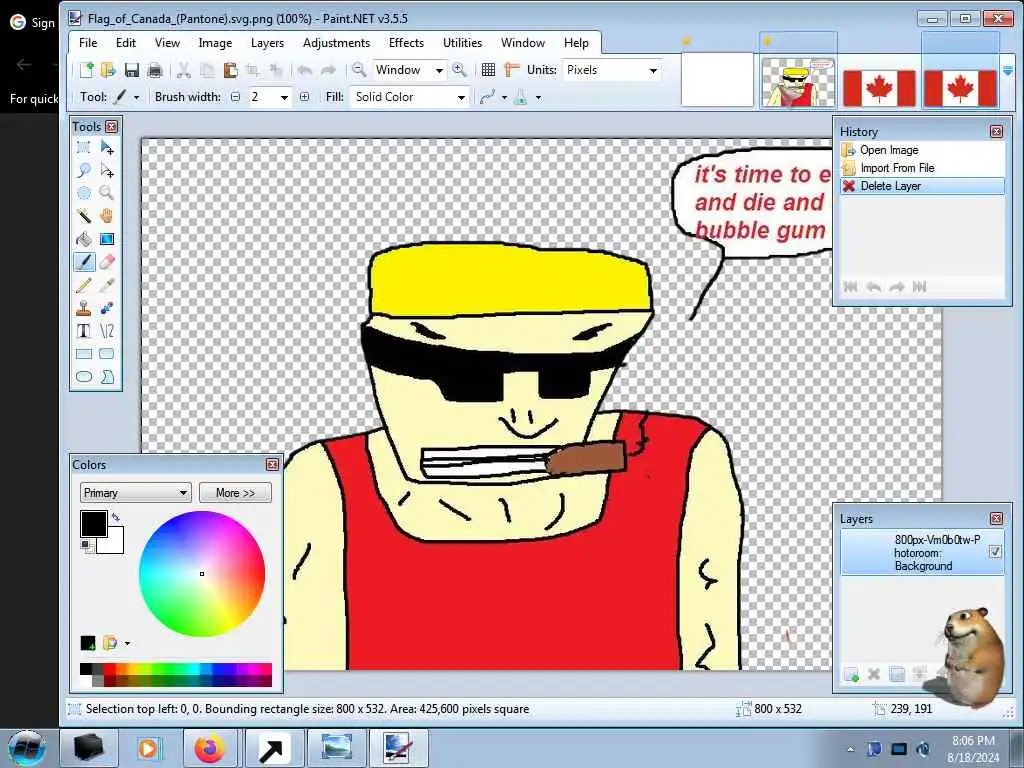Select the Magic Wand tool
The height and width of the screenshot is (768, 1024).
(x=84, y=216)
